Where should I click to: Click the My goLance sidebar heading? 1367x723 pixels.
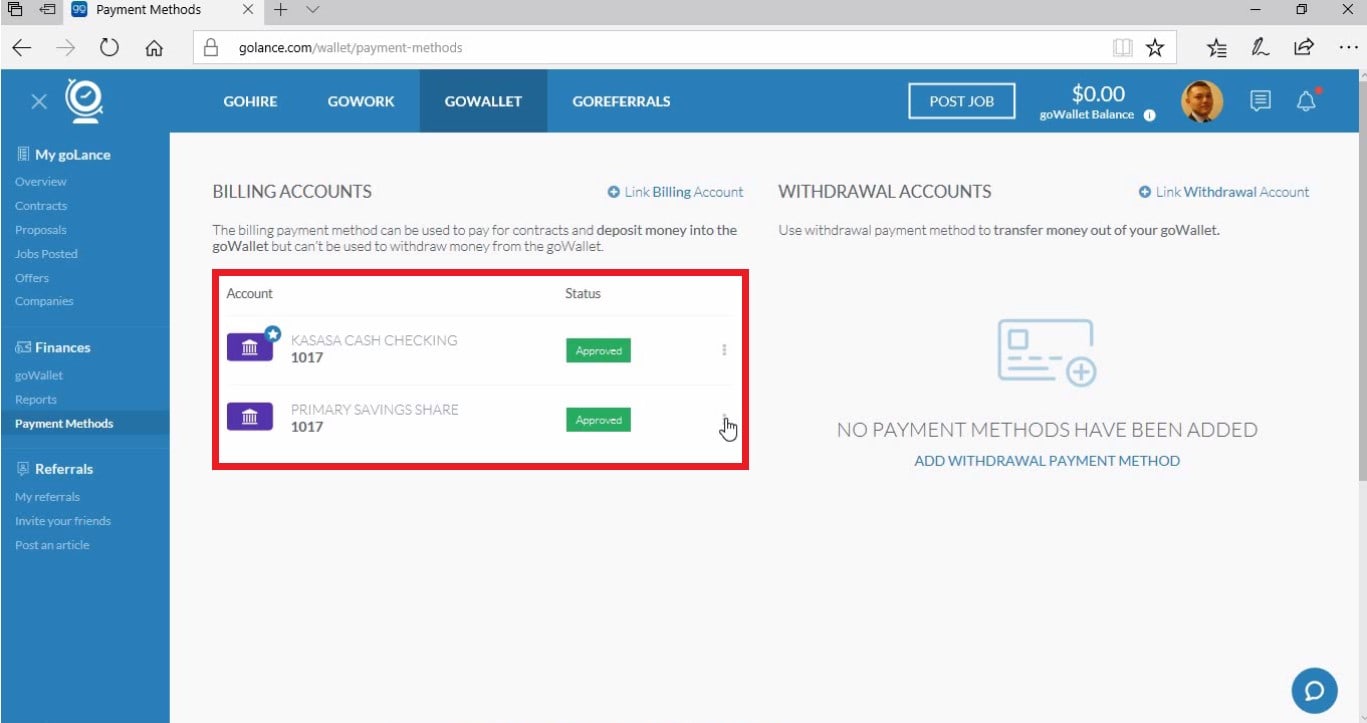[64, 155]
